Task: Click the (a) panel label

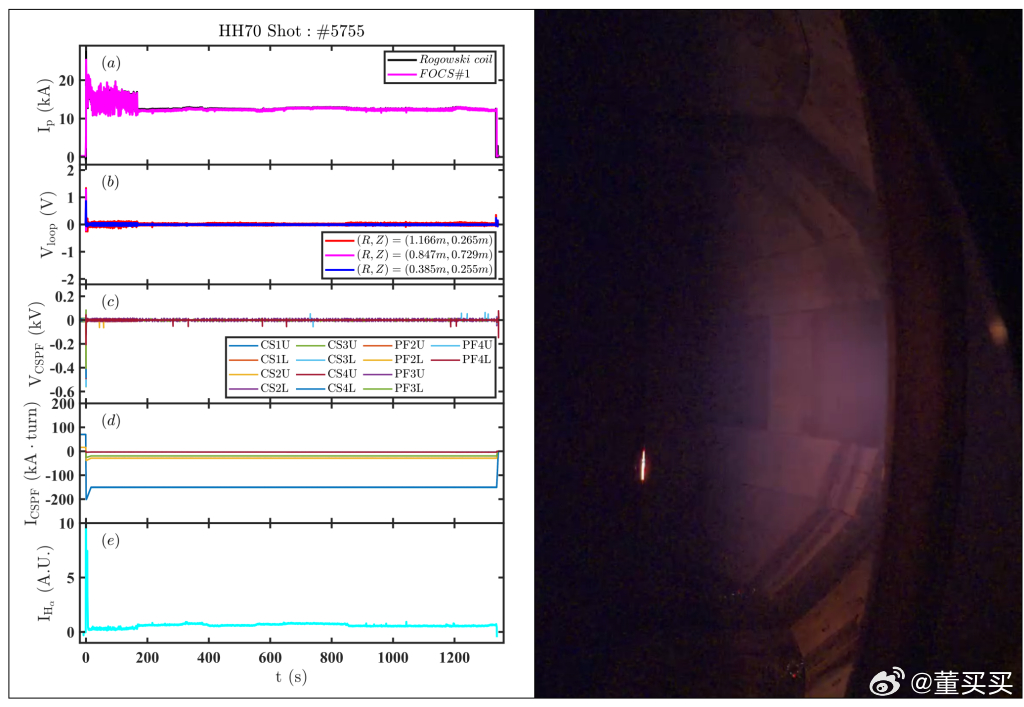Action: (x=110, y=63)
